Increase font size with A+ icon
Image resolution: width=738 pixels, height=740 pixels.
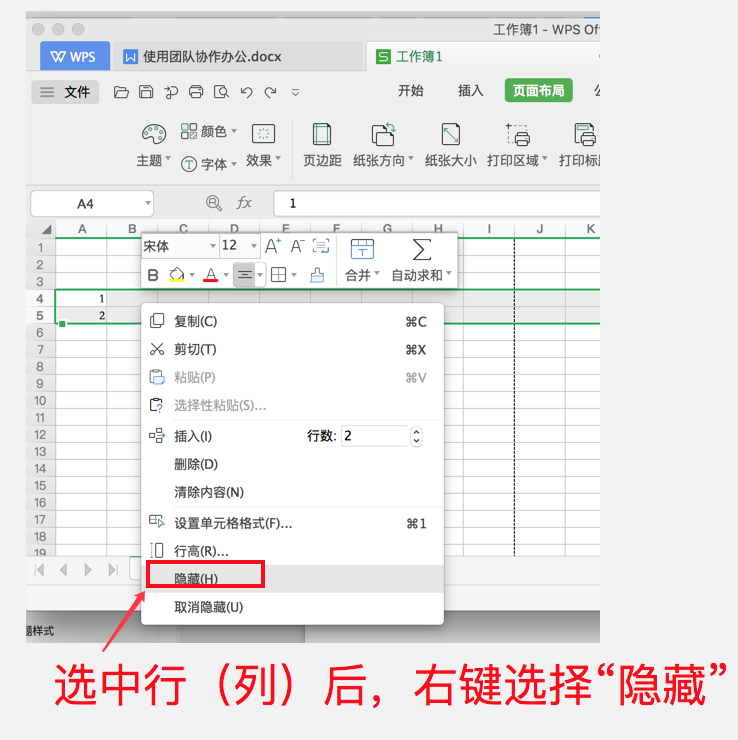(273, 246)
